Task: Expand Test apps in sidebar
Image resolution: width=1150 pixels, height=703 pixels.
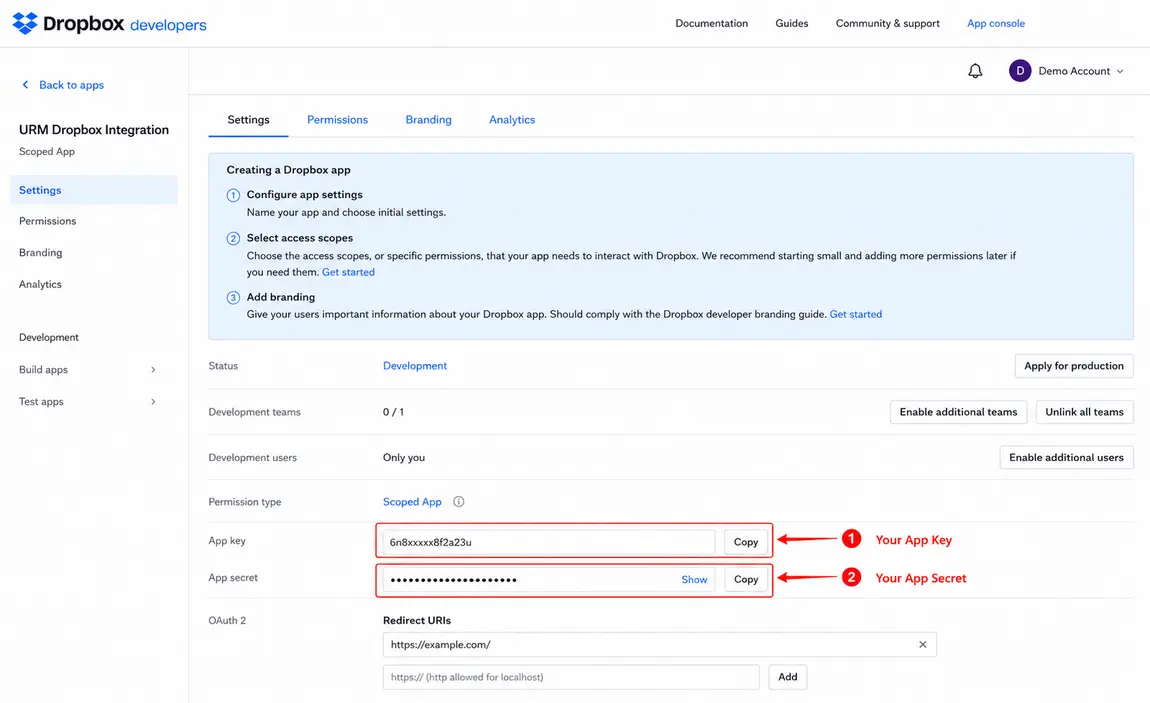Action: 153,402
